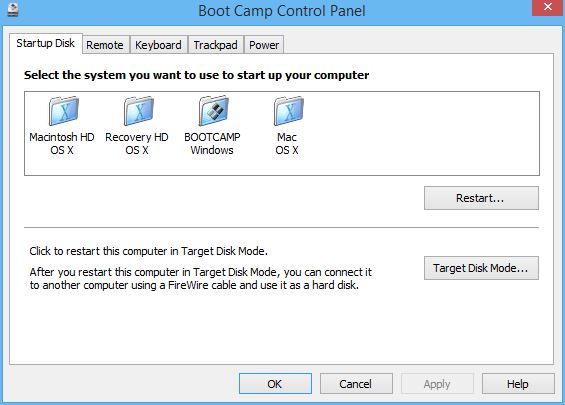Select the Recovery HD disk folder icon

(x=139, y=111)
